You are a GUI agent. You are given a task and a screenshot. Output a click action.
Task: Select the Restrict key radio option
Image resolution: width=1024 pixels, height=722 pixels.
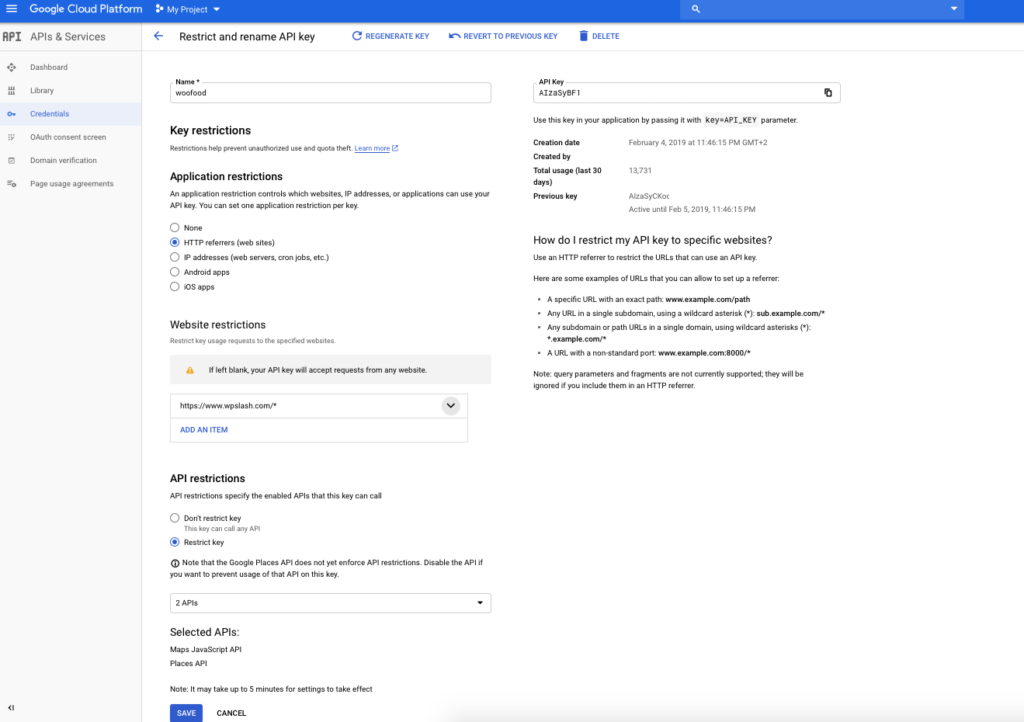tap(174, 542)
